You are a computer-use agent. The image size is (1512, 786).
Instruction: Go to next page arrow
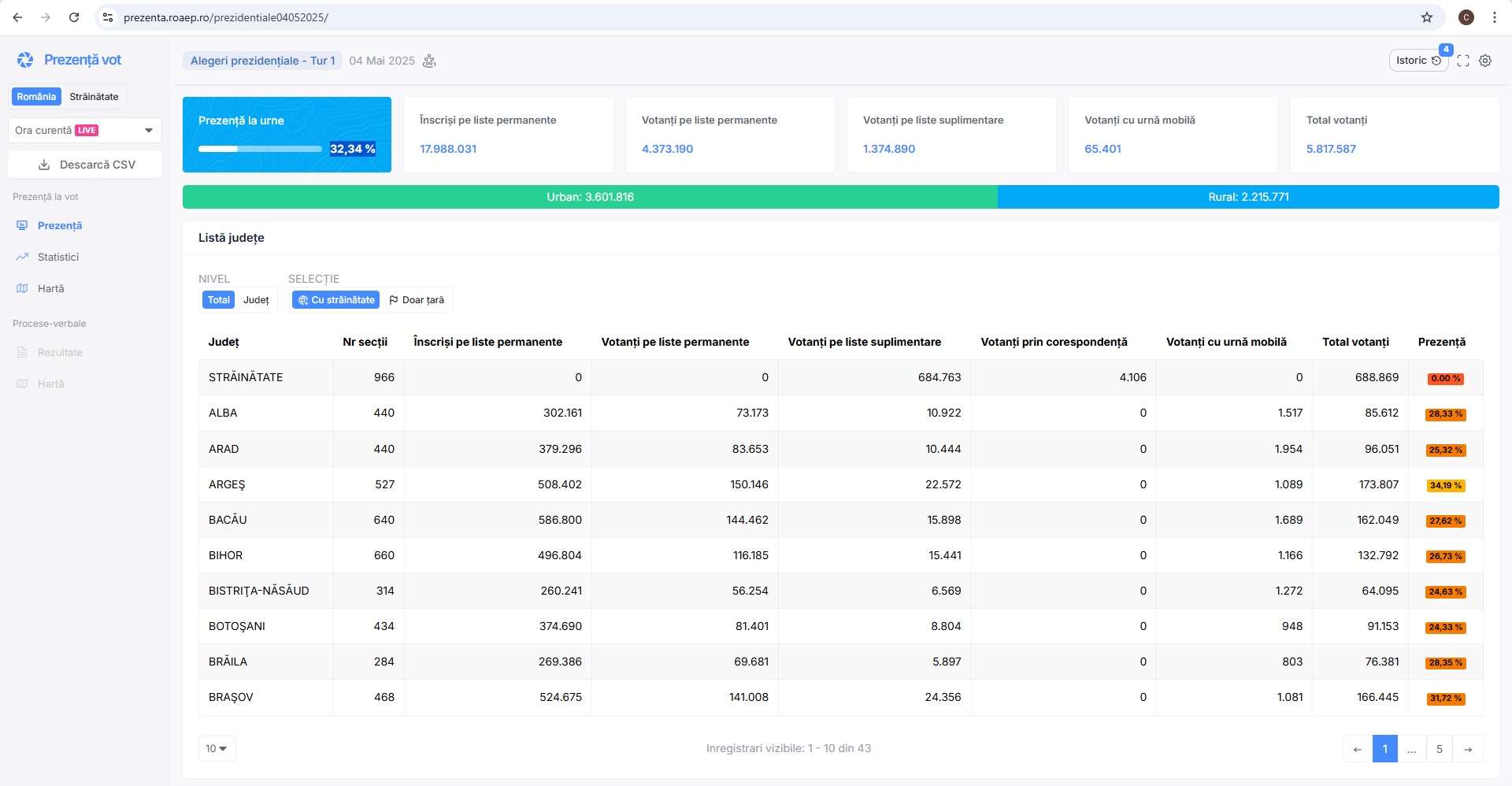[x=1468, y=749]
